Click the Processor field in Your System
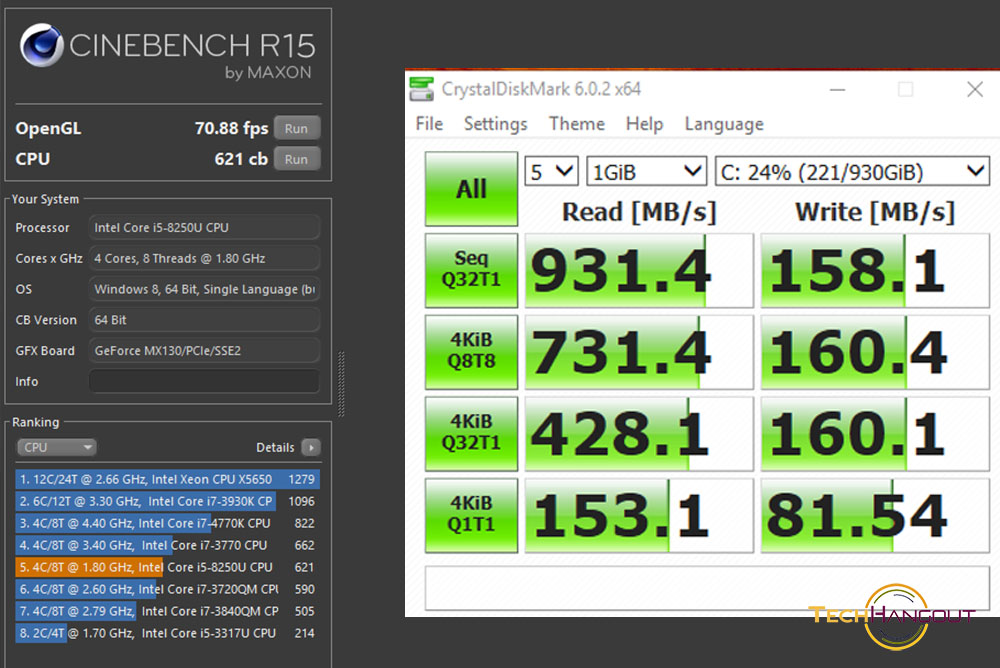This screenshot has width=1000, height=668. [204, 228]
